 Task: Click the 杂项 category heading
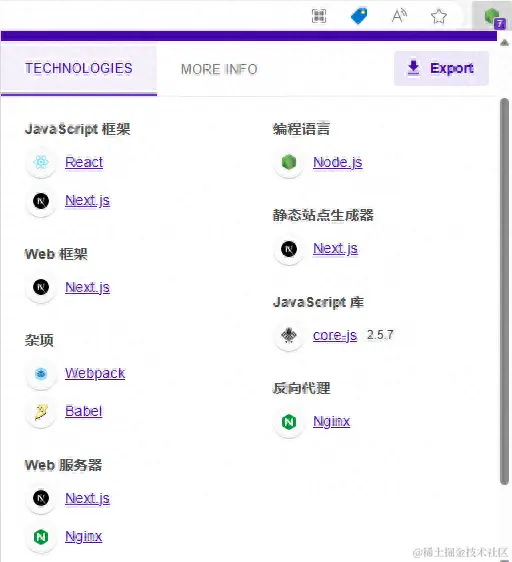39,340
